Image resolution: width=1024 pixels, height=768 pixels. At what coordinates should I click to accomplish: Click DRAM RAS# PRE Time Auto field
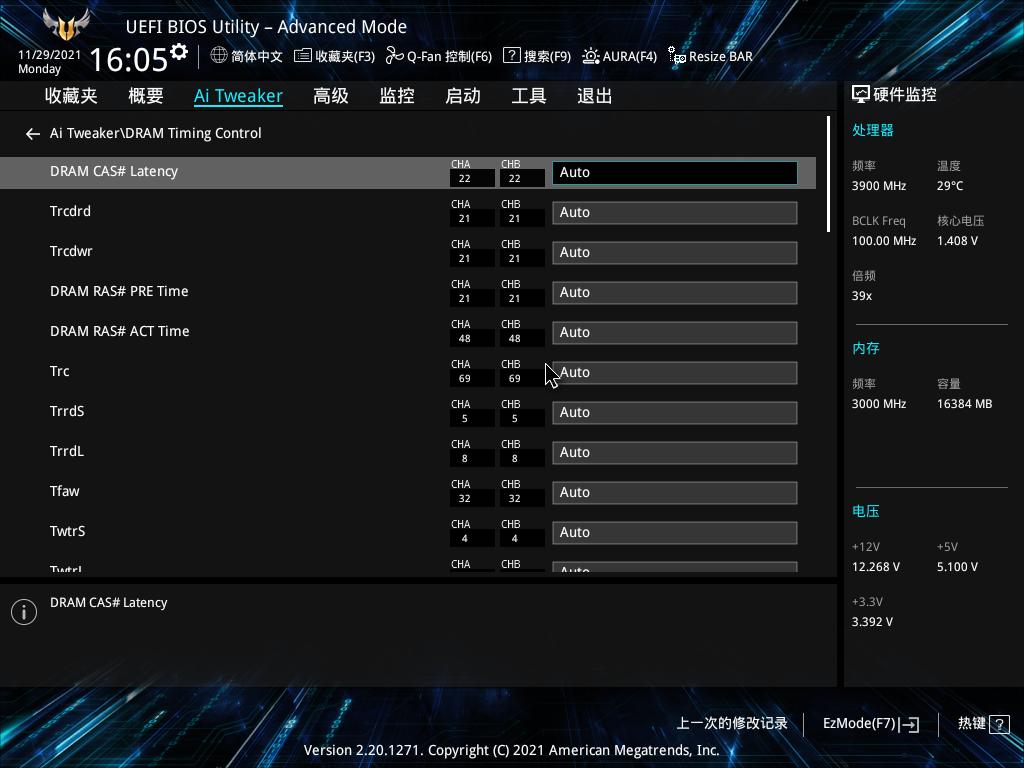[x=675, y=293]
